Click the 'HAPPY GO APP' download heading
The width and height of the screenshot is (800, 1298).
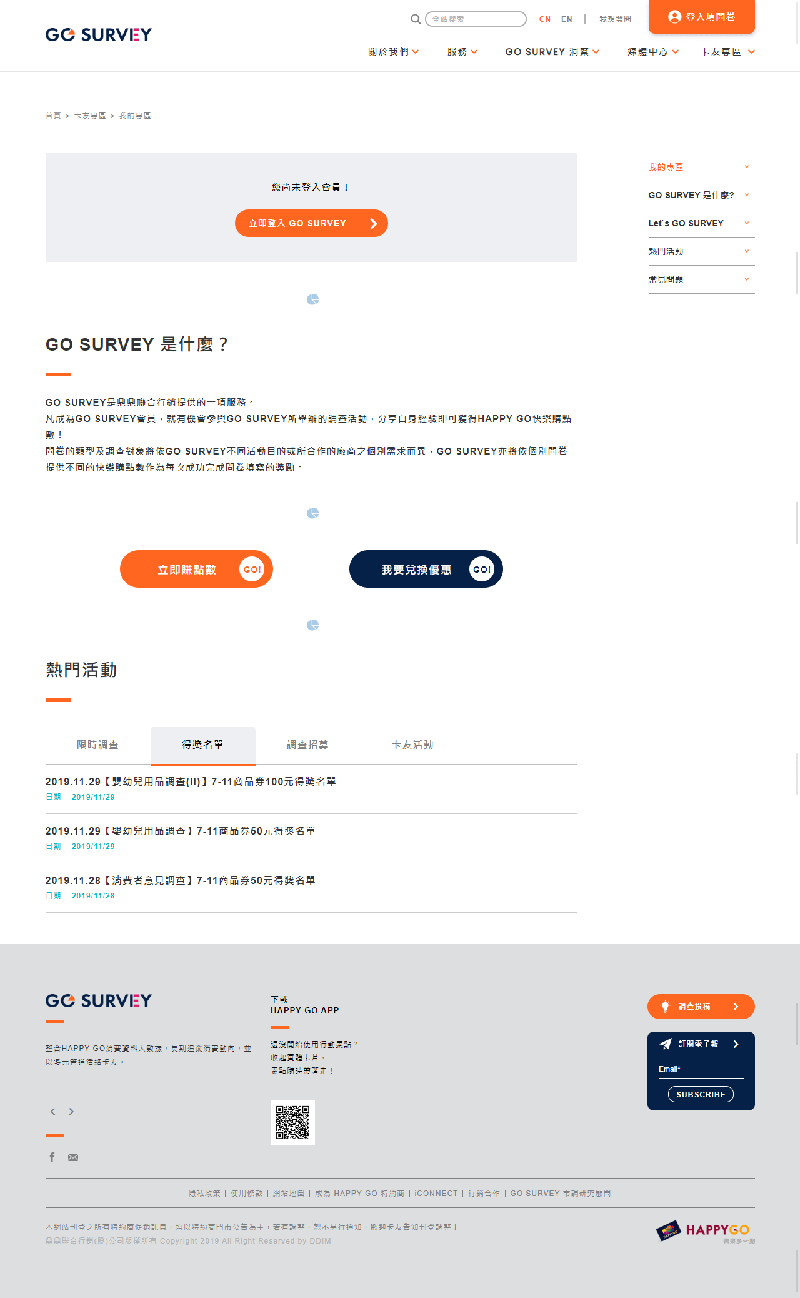305,1010
